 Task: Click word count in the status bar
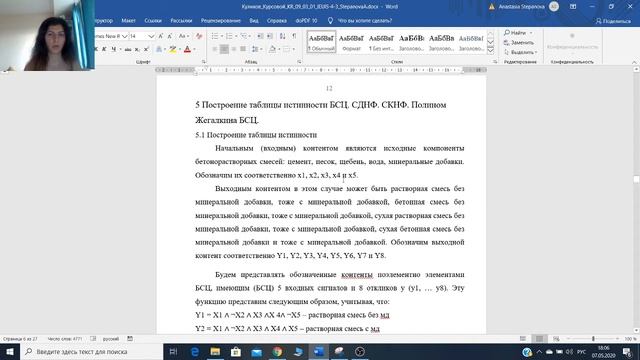coord(65,339)
